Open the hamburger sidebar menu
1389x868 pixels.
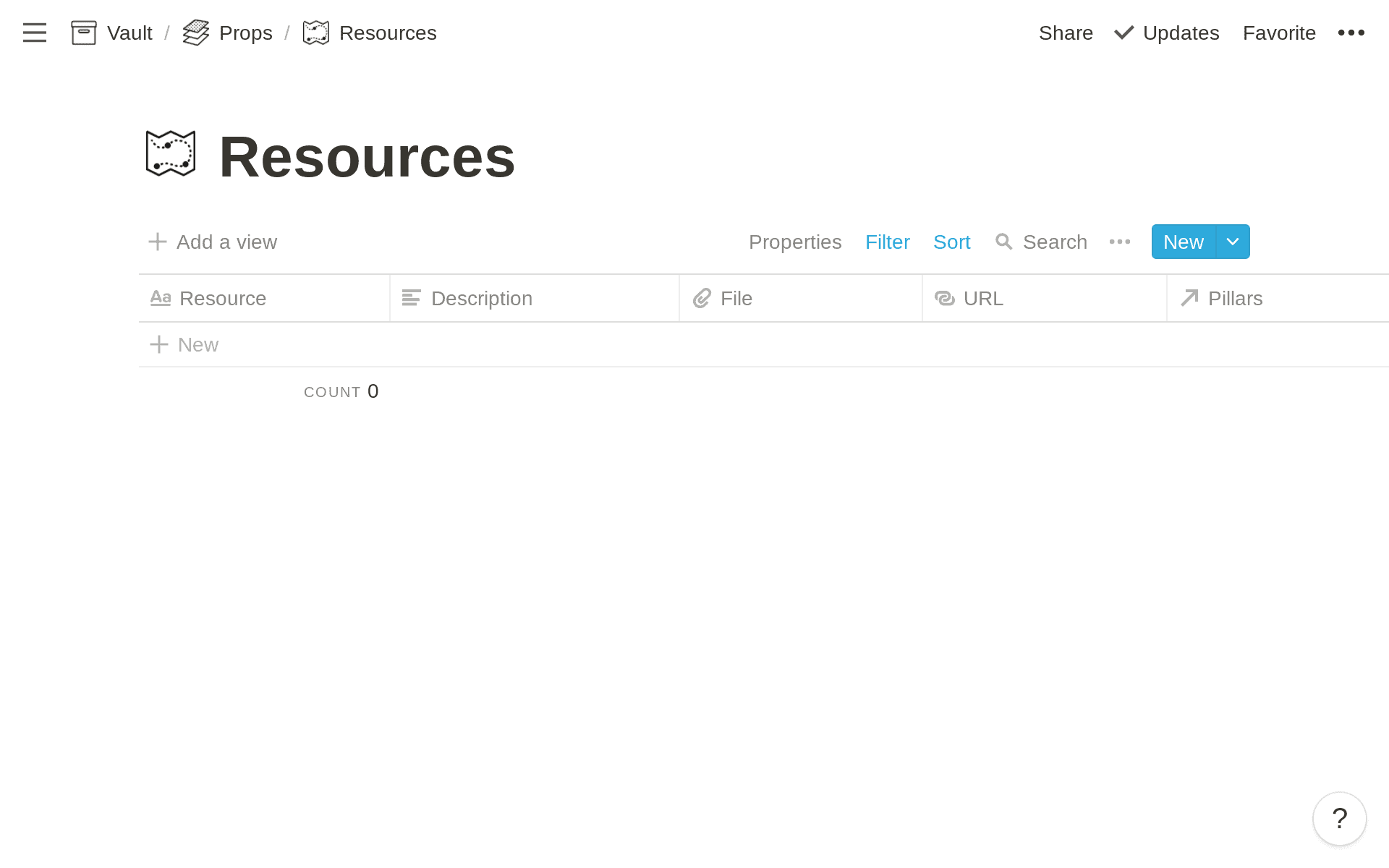point(34,33)
